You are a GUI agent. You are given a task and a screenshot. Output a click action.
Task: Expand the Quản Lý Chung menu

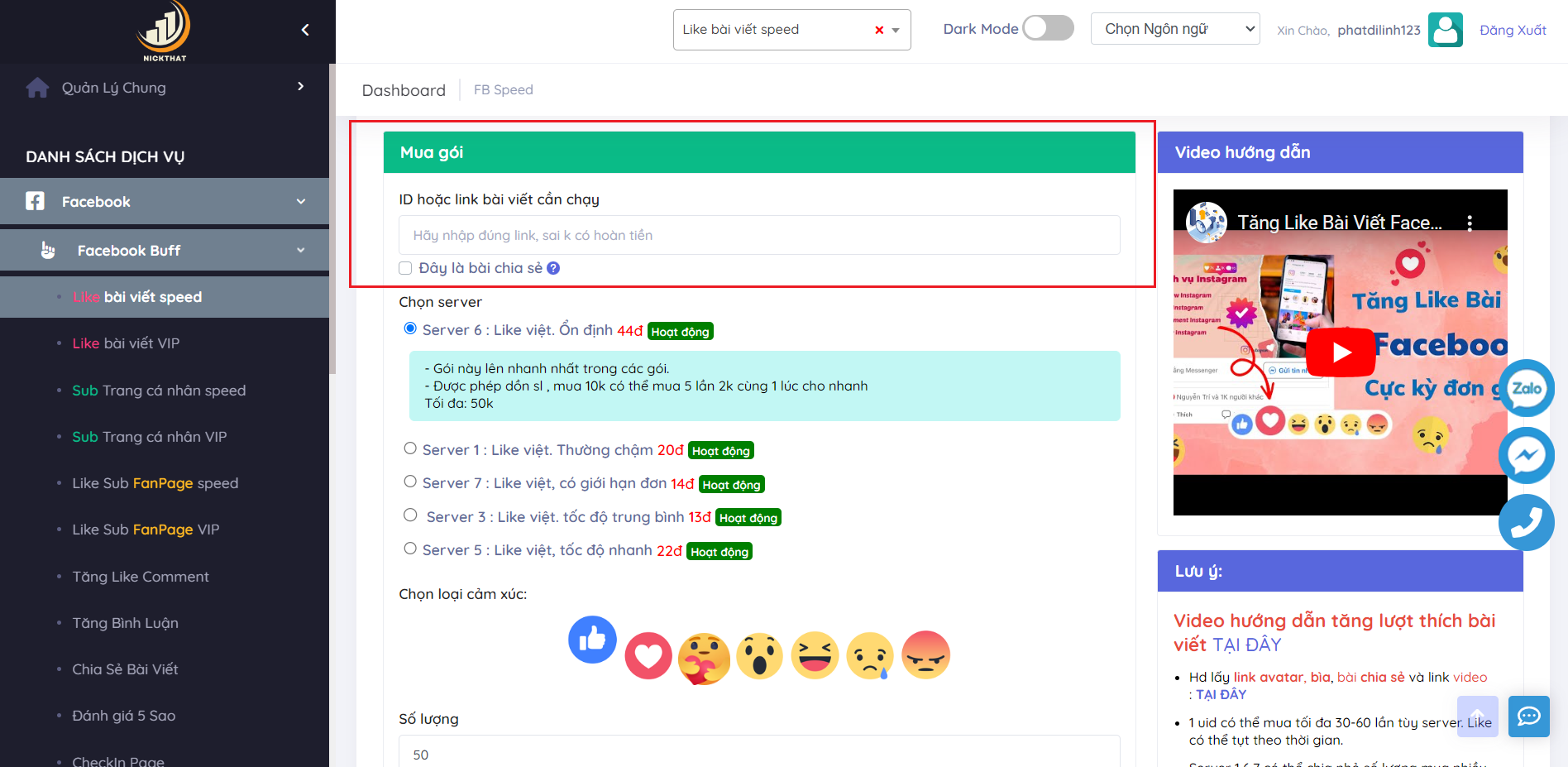(165, 87)
